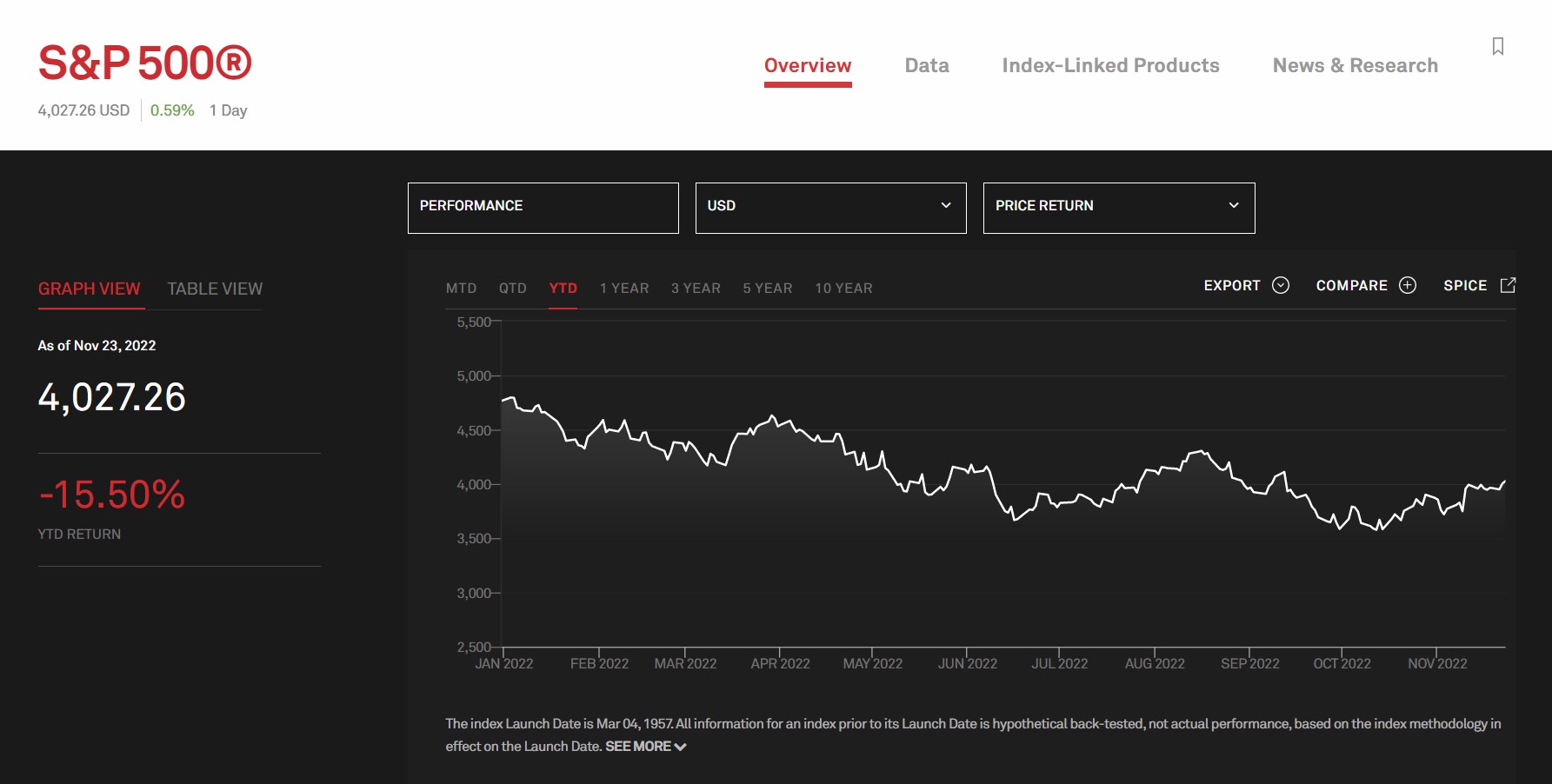Open the Price Return dropdown
The height and width of the screenshot is (784, 1552).
pos(1119,208)
